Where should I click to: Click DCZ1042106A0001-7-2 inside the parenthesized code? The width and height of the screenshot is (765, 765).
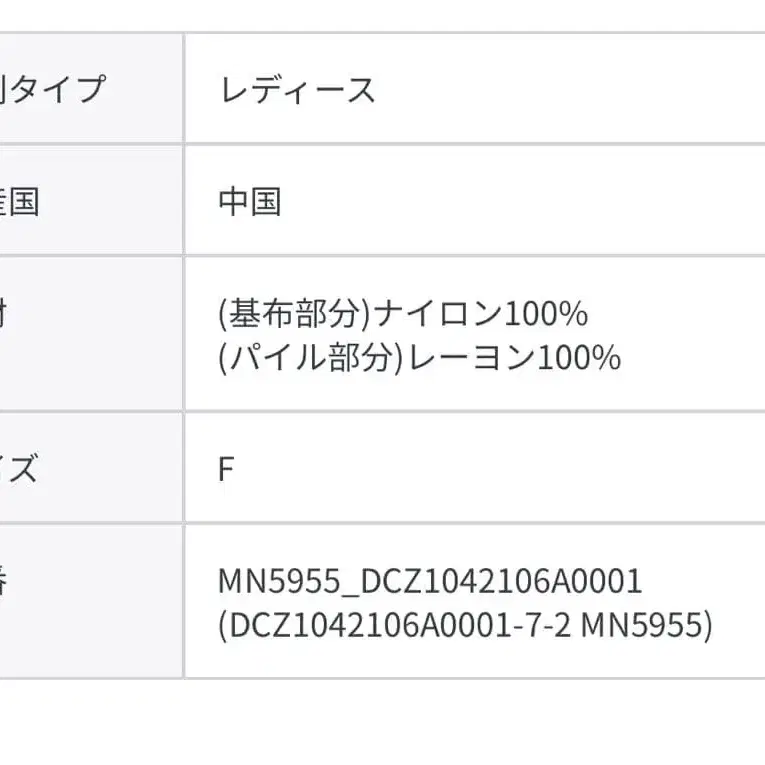[397, 625]
